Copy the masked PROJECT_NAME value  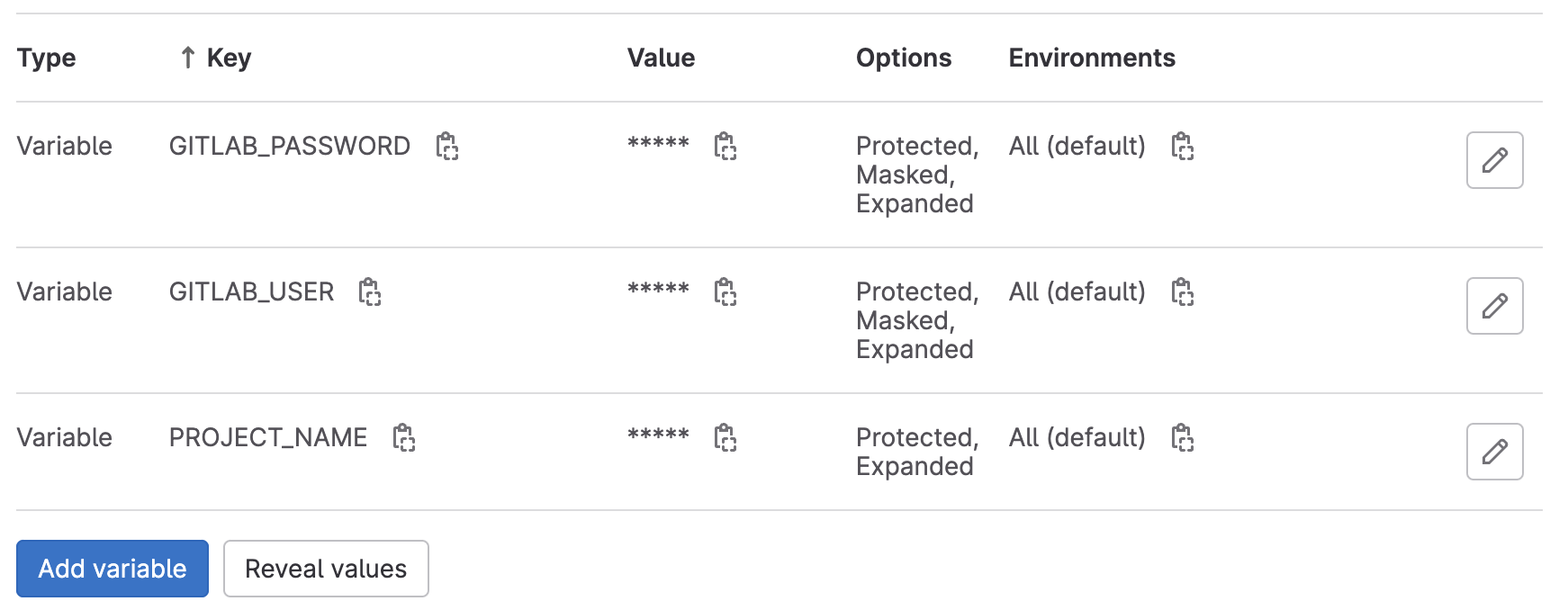click(725, 437)
